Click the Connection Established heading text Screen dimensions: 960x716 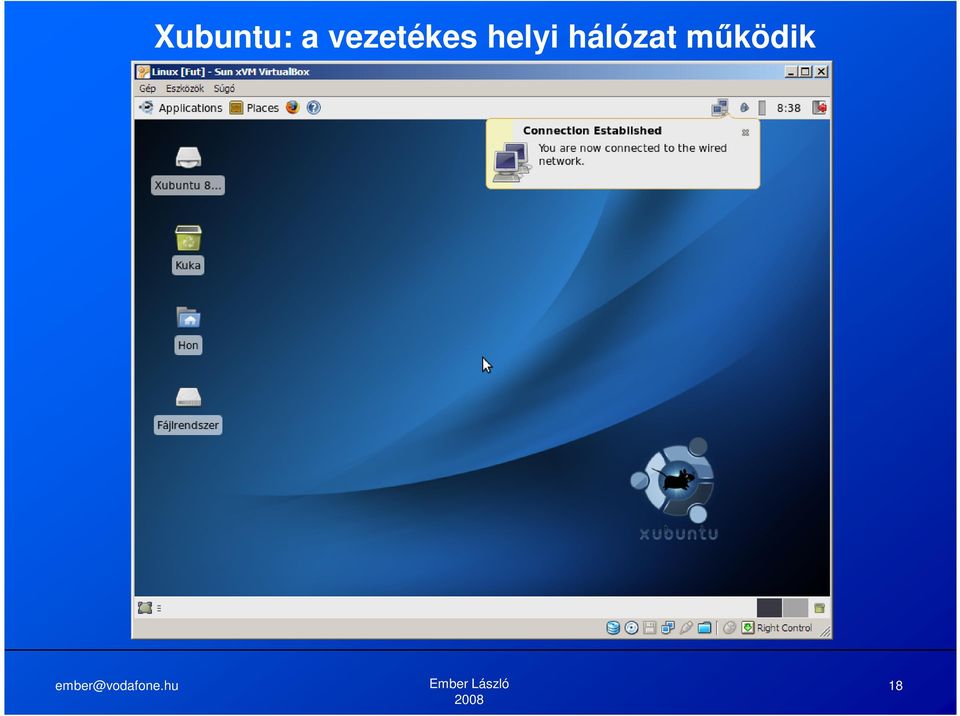592,130
